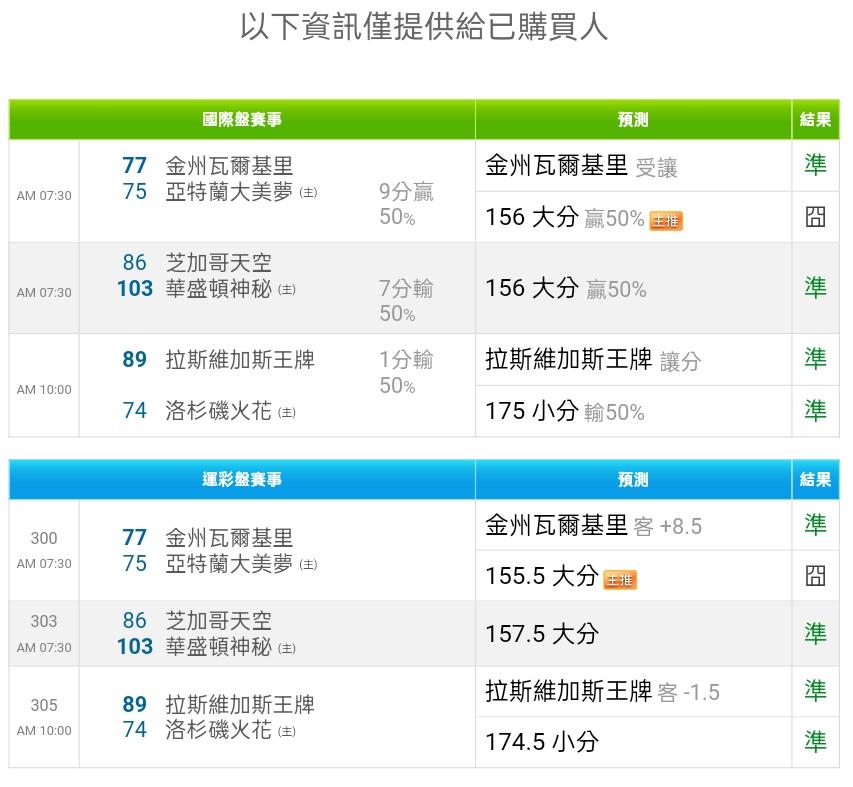Click 洛杉磯火花 team name in game 305
The height and width of the screenshot is (787, 853).
tap(219, 729)
